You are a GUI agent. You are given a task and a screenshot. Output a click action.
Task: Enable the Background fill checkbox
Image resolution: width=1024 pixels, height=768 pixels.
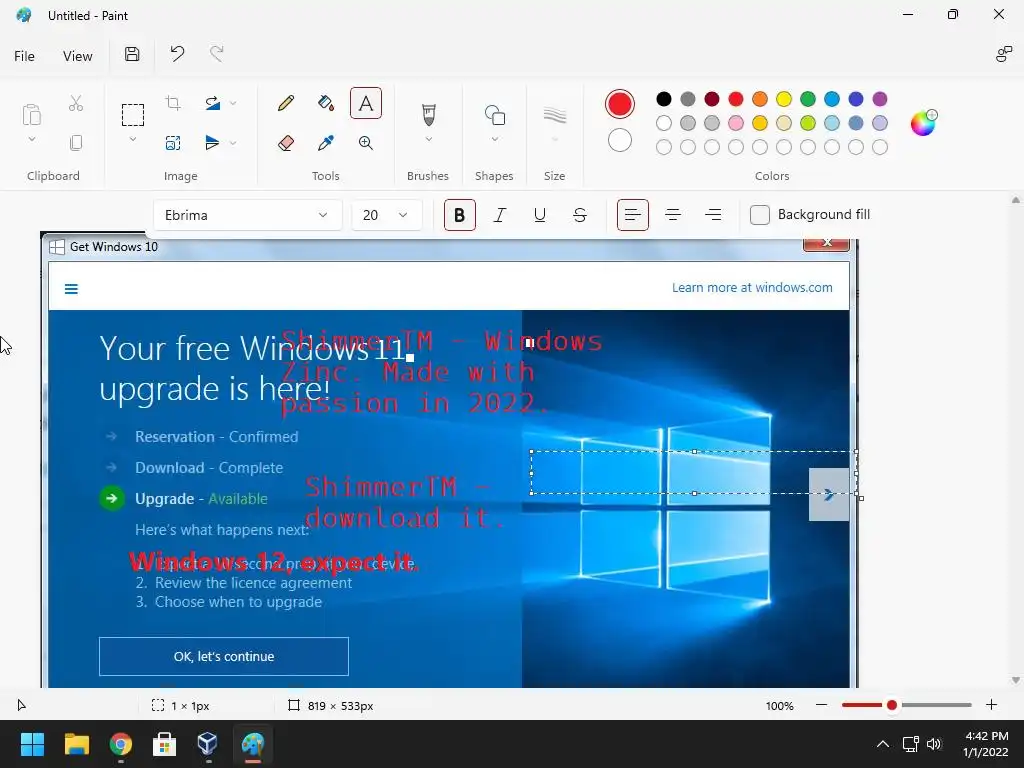(760, 215)
